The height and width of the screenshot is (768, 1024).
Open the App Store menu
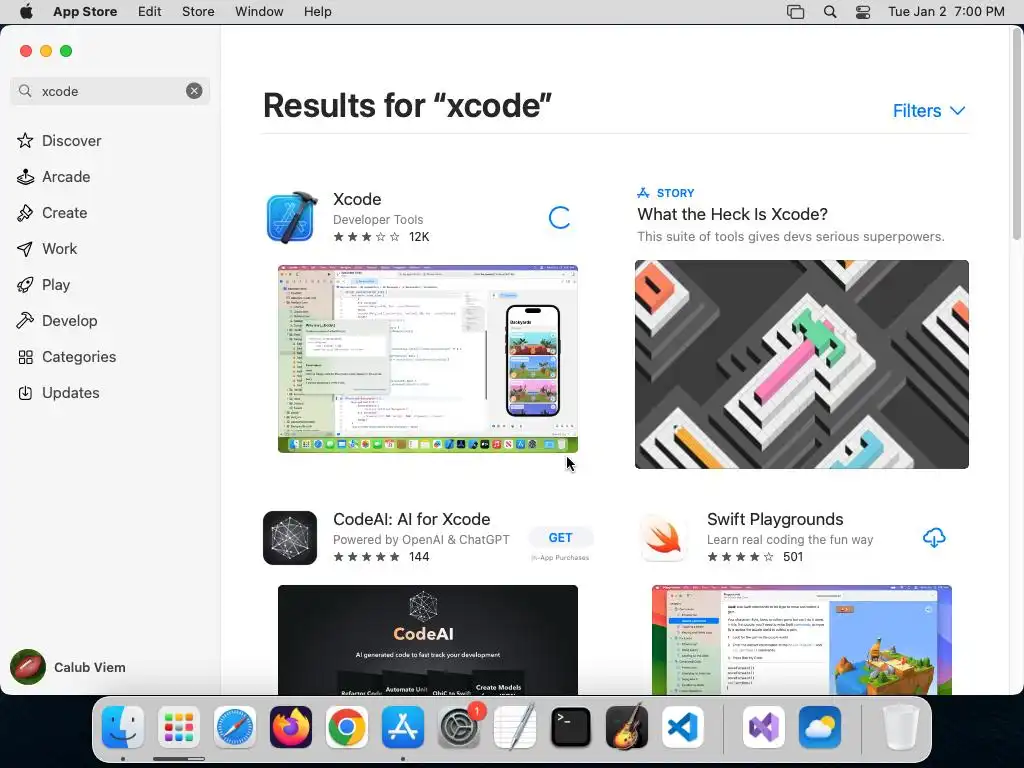[85, 12]
